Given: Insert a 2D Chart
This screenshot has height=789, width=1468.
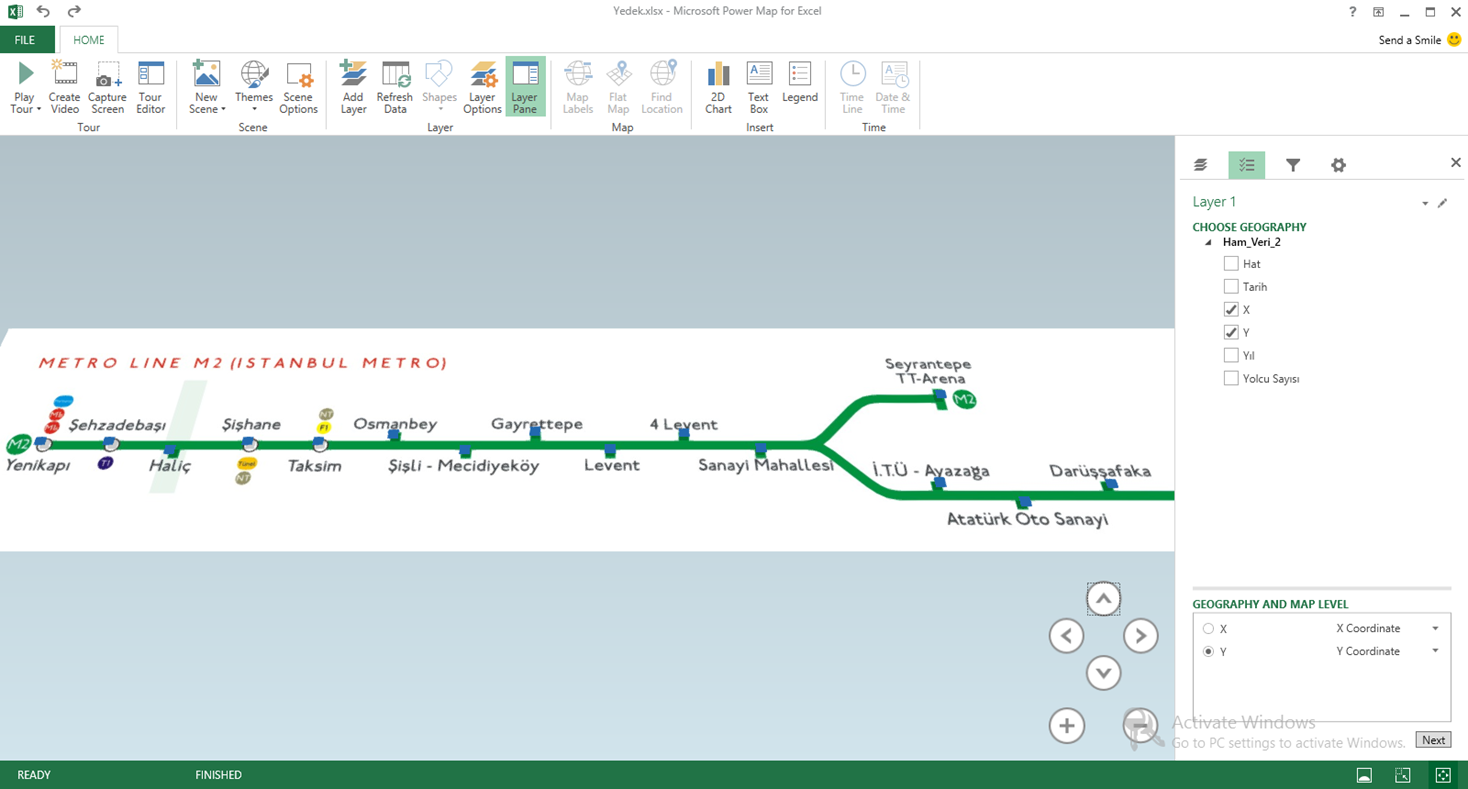Looking at the screenshot, I should tap(718, 88).
